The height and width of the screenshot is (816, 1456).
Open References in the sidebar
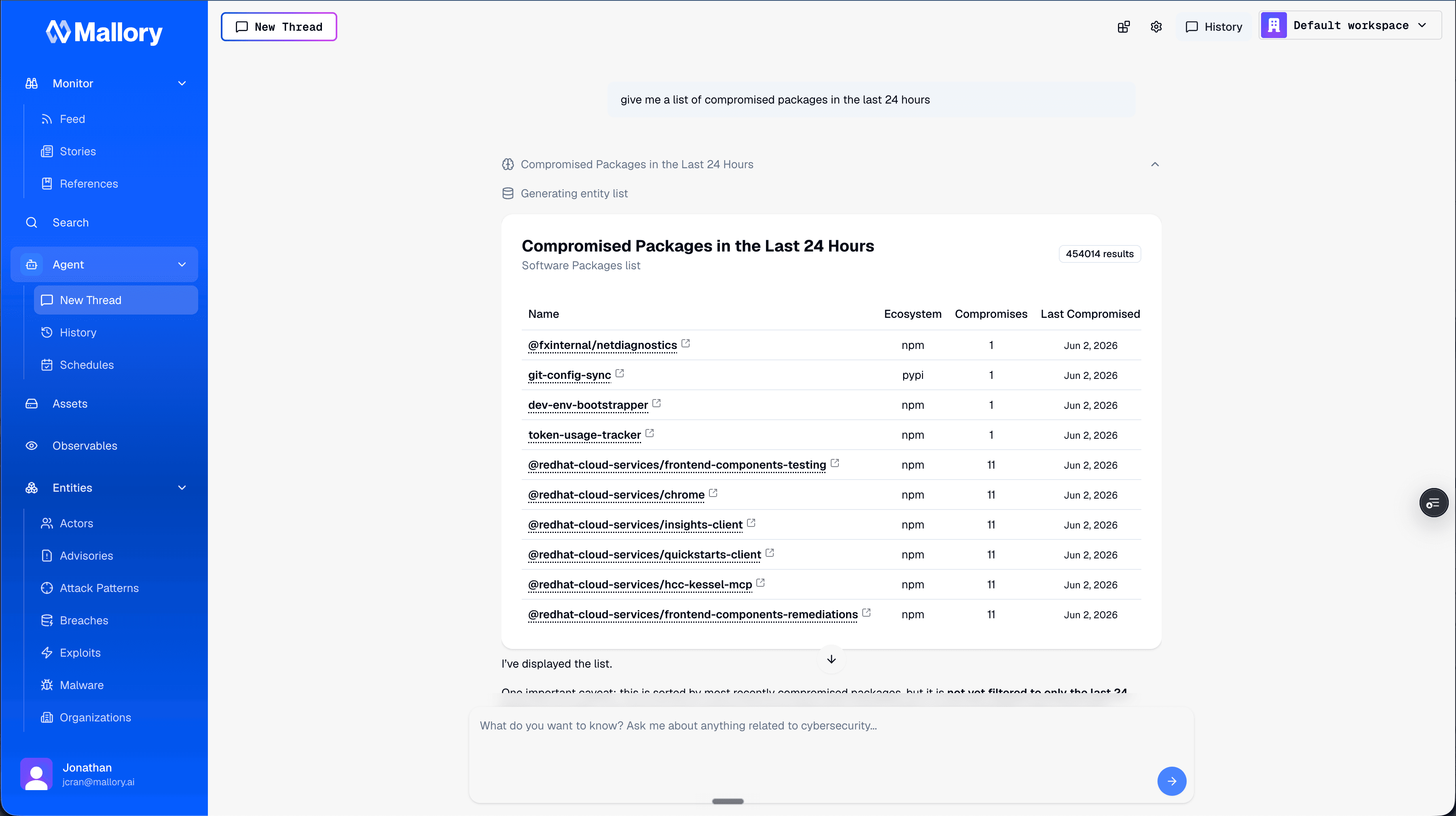(116, 184)
